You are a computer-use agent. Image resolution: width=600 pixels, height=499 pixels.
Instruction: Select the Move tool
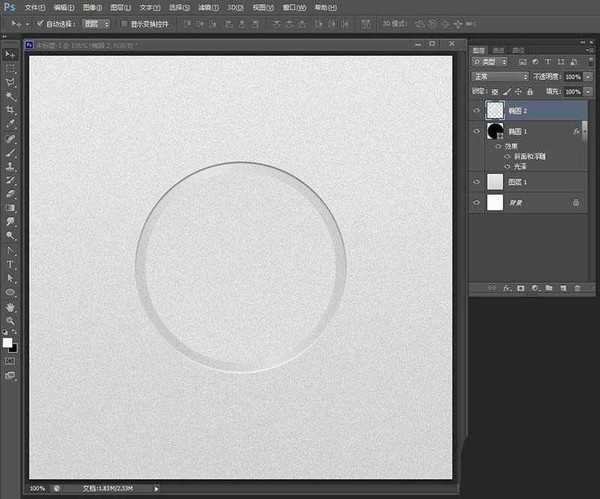point(10,54)
